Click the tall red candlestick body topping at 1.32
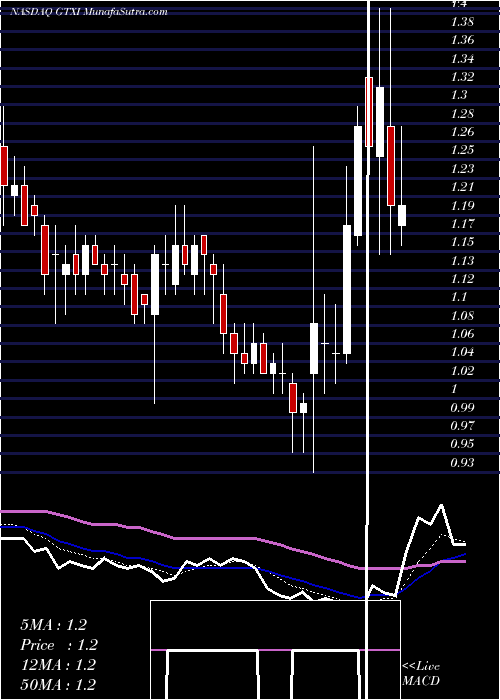Screen dimensions: 500x700 tap(369, 112)
